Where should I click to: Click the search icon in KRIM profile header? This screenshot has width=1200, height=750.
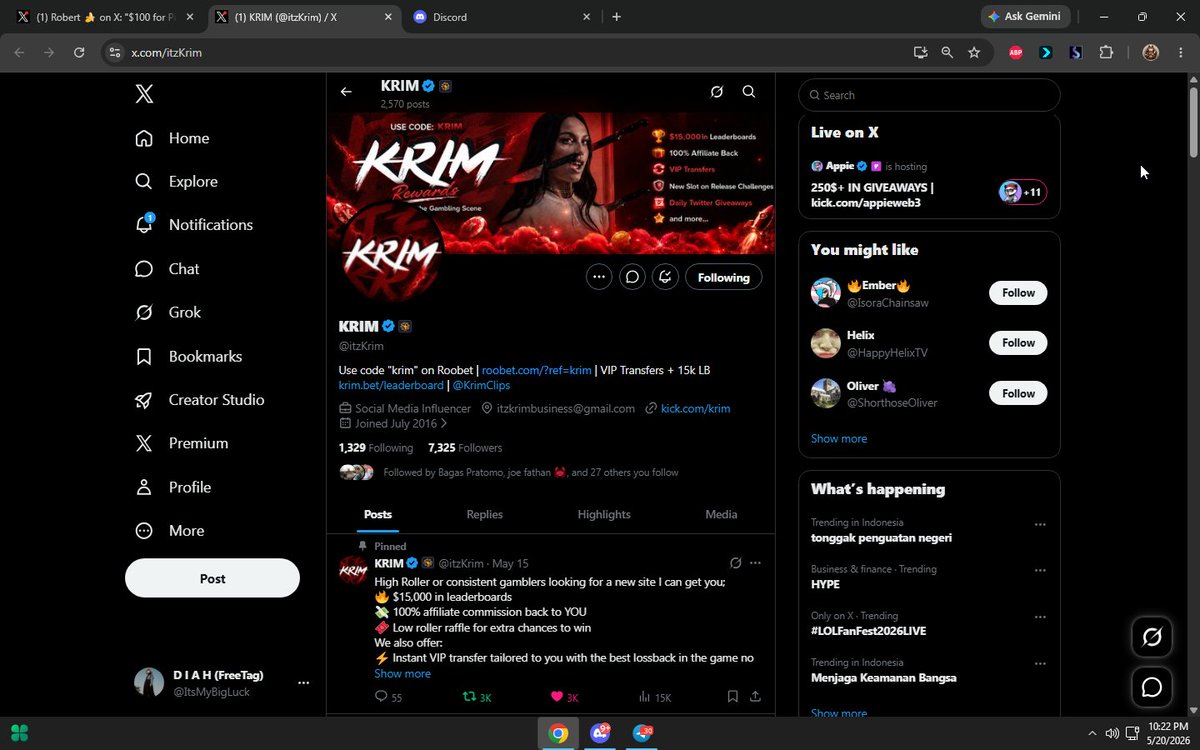coord(749,92)
